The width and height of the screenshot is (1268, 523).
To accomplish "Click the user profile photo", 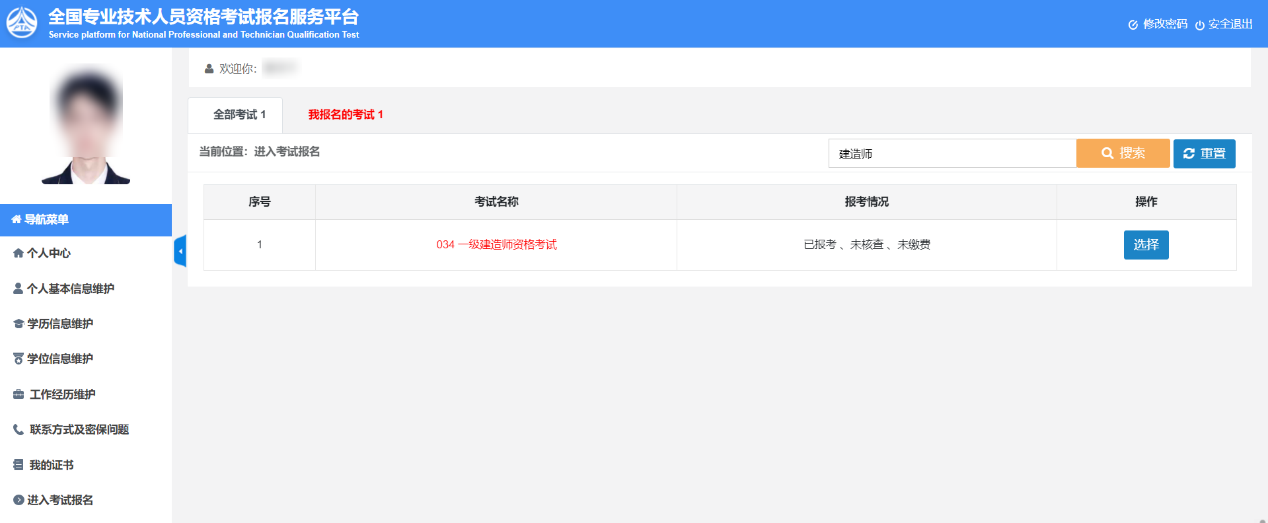I will click(86, 125).
